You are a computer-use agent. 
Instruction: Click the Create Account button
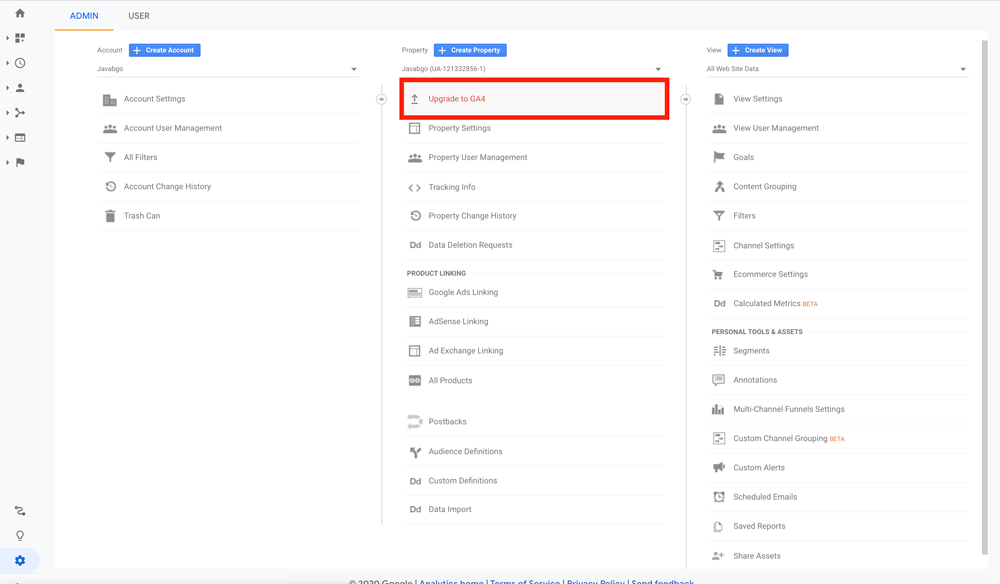pyautogui.click(x=165, y=50)
